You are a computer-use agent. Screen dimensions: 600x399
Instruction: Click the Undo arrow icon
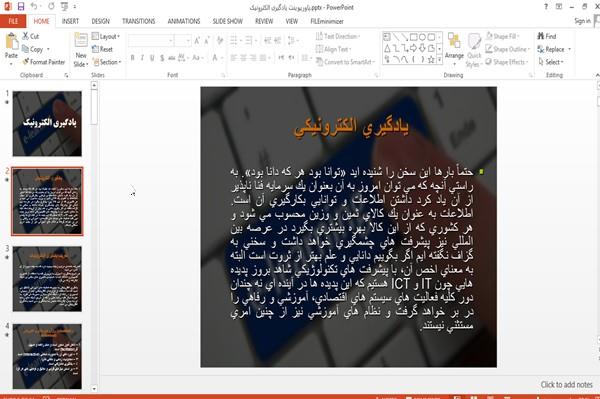click(34, 7)
